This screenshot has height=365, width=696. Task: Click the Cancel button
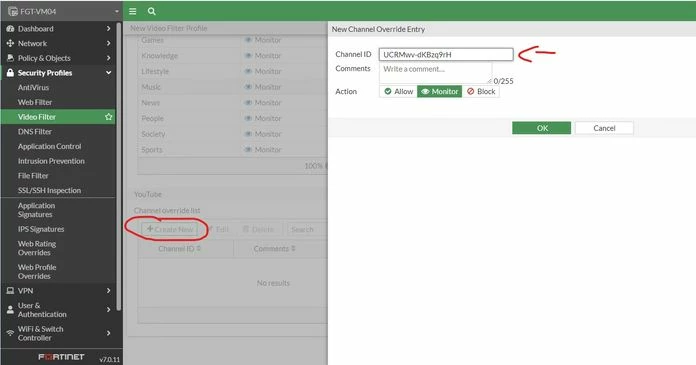[x=604, y=128]
